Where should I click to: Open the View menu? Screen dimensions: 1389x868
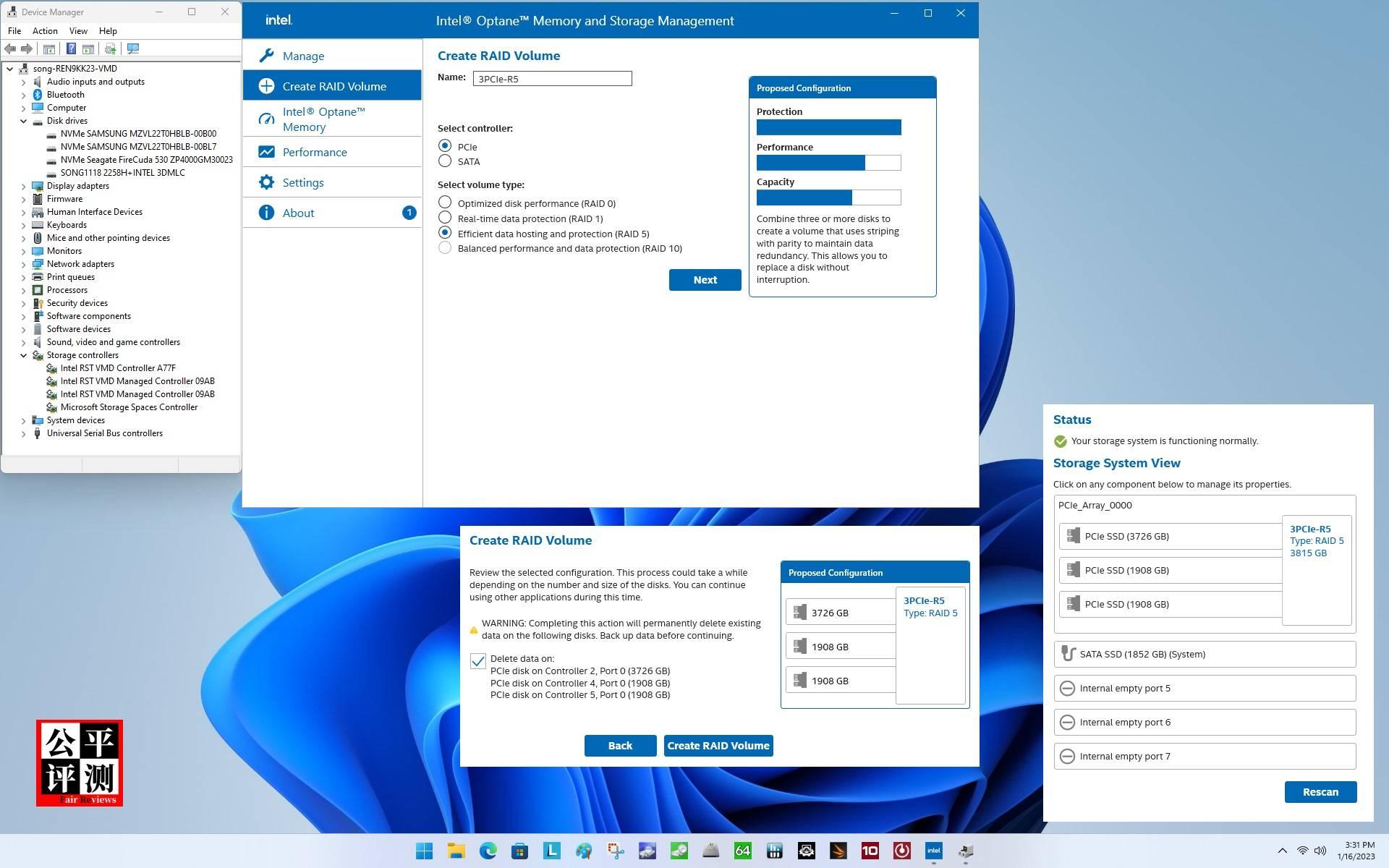78,31
